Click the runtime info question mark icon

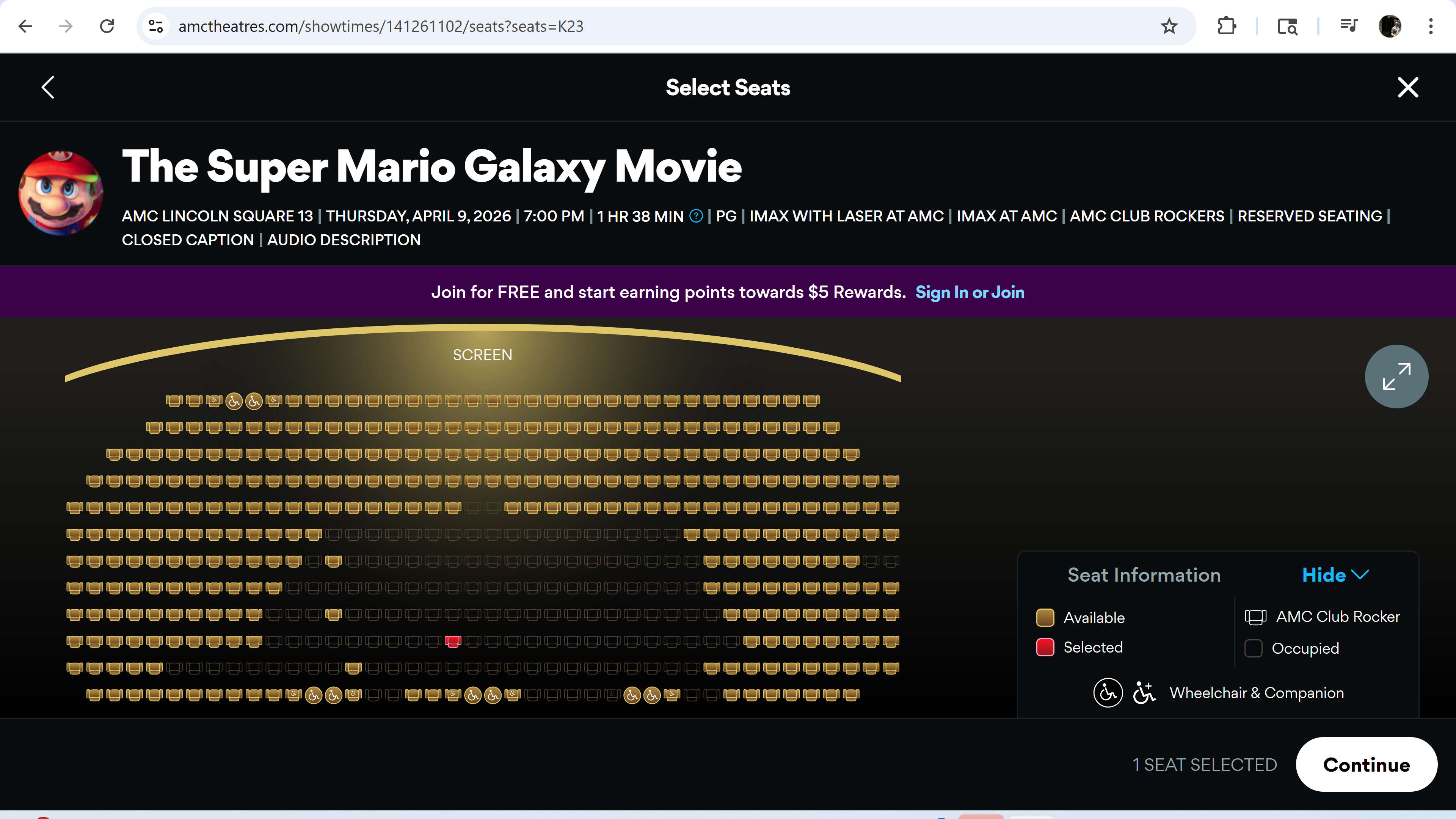pos(697,216)
